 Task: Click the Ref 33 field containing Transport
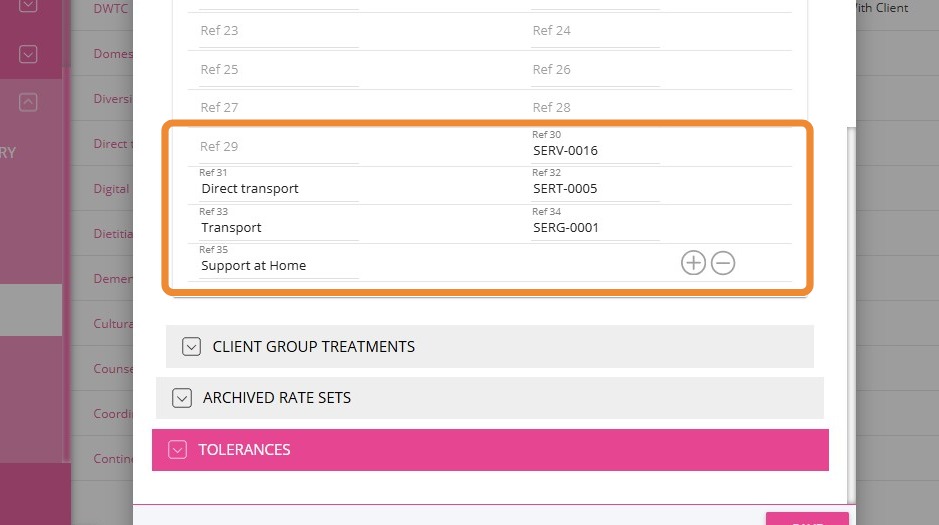278,228
